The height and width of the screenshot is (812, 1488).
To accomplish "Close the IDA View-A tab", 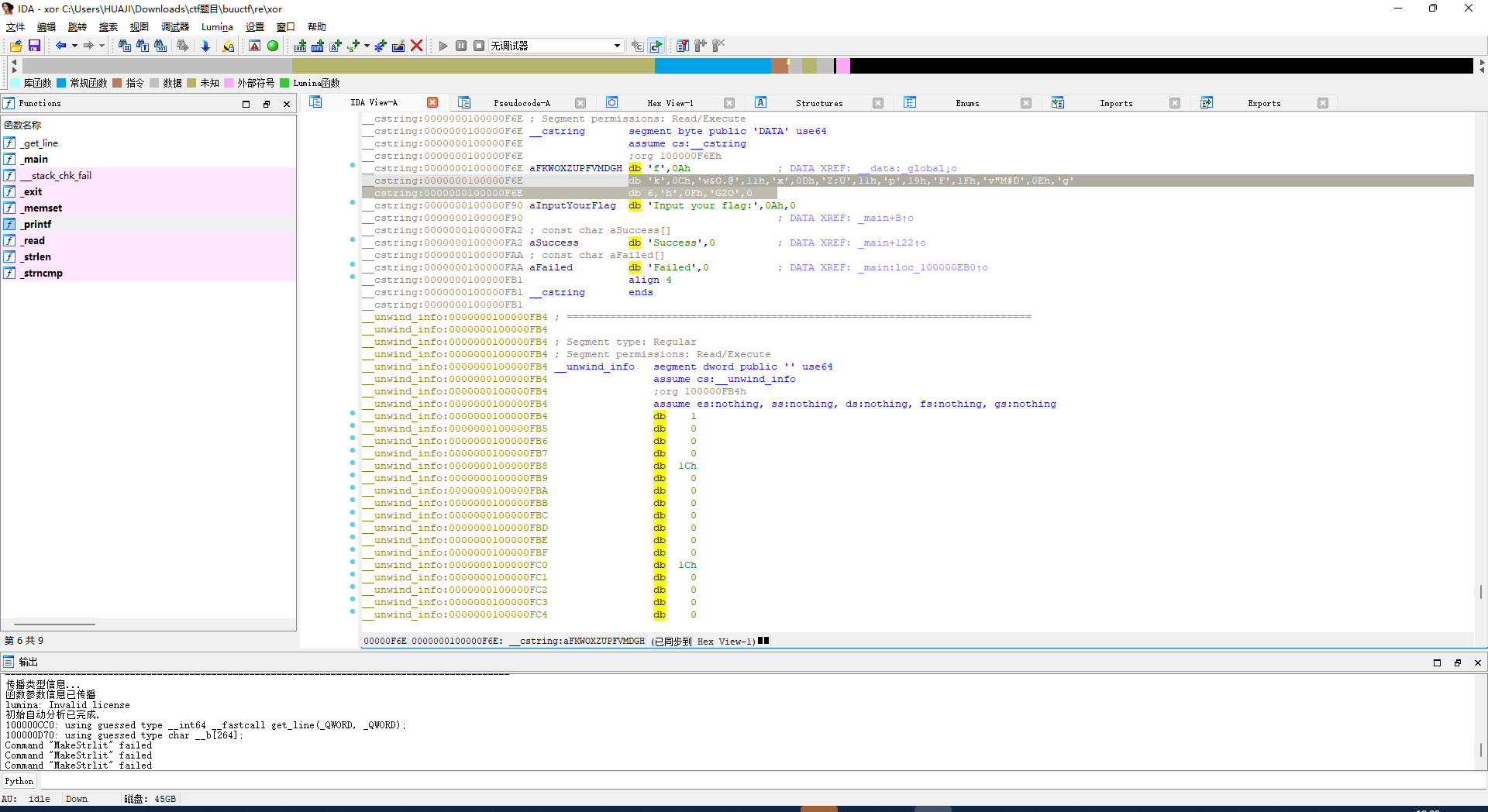I will click(x=432, y=103).
